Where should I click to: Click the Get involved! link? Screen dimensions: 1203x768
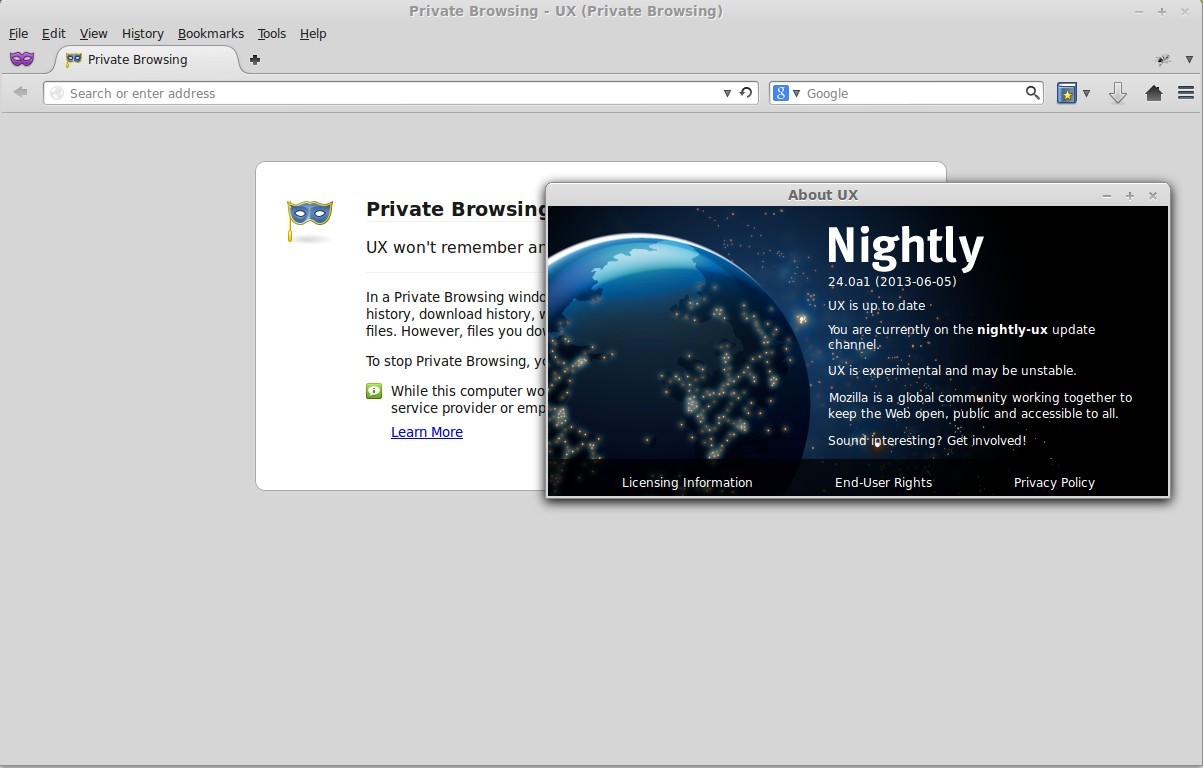pyautogui.click(x=987, y=440)
